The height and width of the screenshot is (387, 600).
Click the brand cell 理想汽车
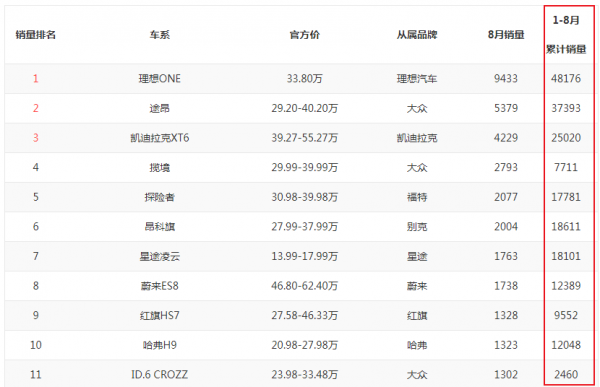click(417, 78)
